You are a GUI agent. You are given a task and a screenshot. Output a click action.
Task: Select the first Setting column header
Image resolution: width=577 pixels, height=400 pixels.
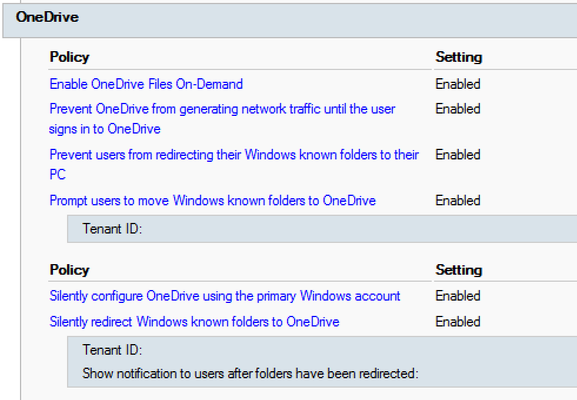pos(459,57)
